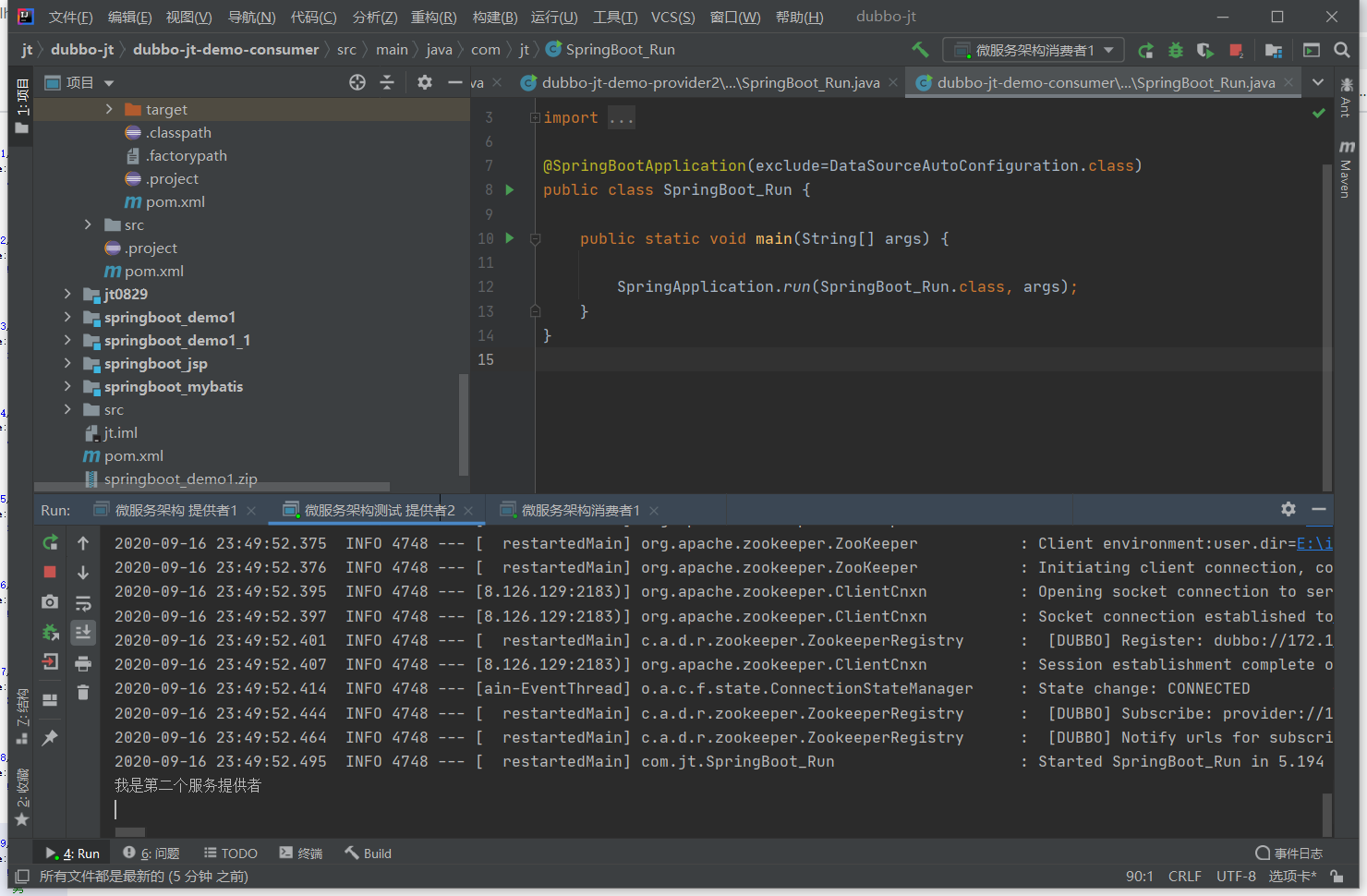Switch to the dubbo-jt-demo-provider2 SpringBoot_Run.java tab

tap(709, 82)
